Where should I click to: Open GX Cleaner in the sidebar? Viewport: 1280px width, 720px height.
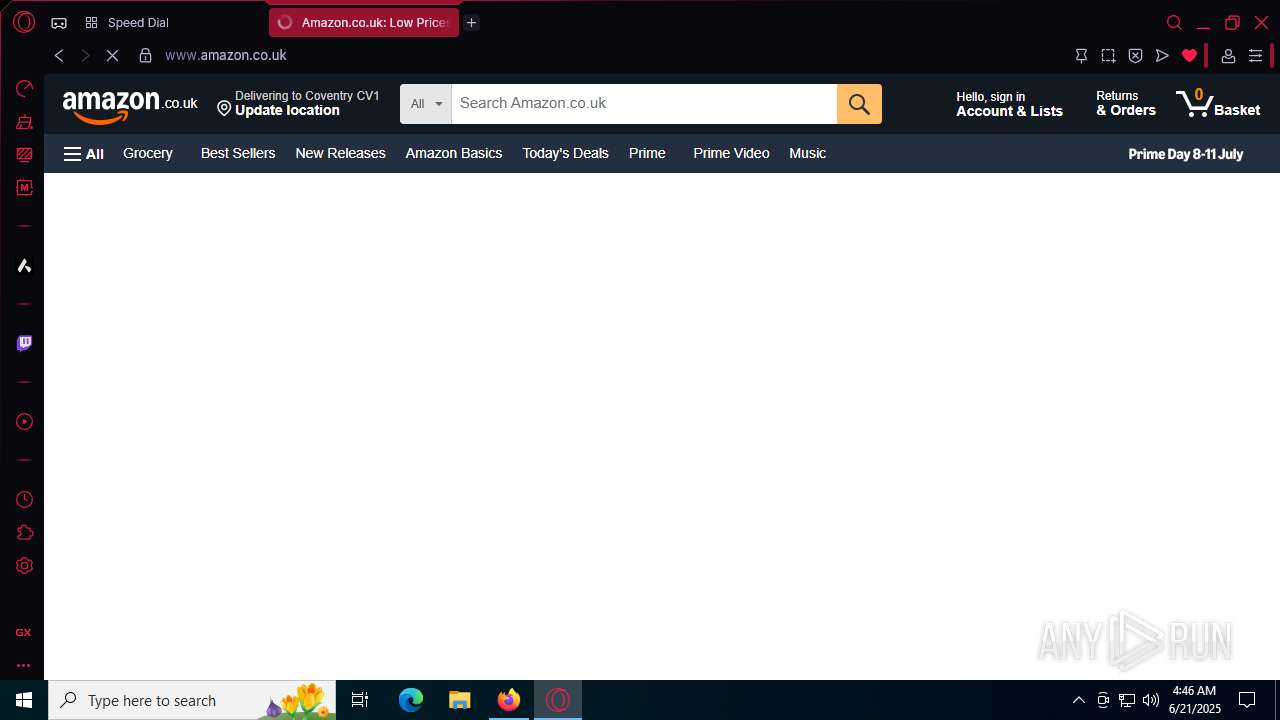(x=24, y=122)
